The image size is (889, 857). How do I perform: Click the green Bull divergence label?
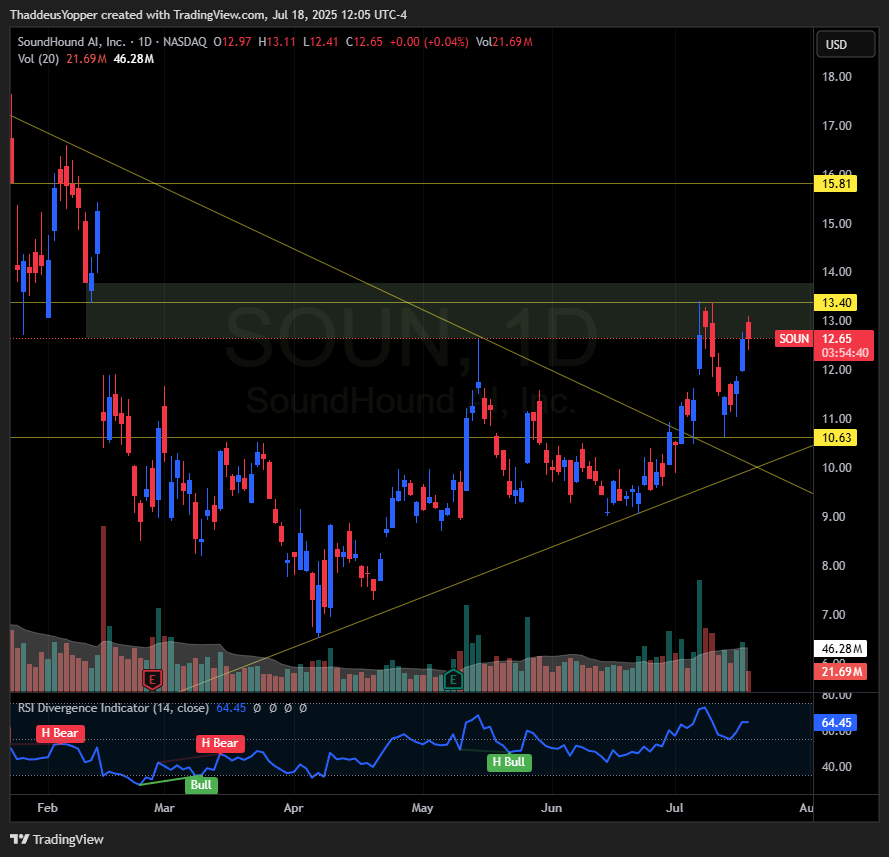(x=201, y=785)
